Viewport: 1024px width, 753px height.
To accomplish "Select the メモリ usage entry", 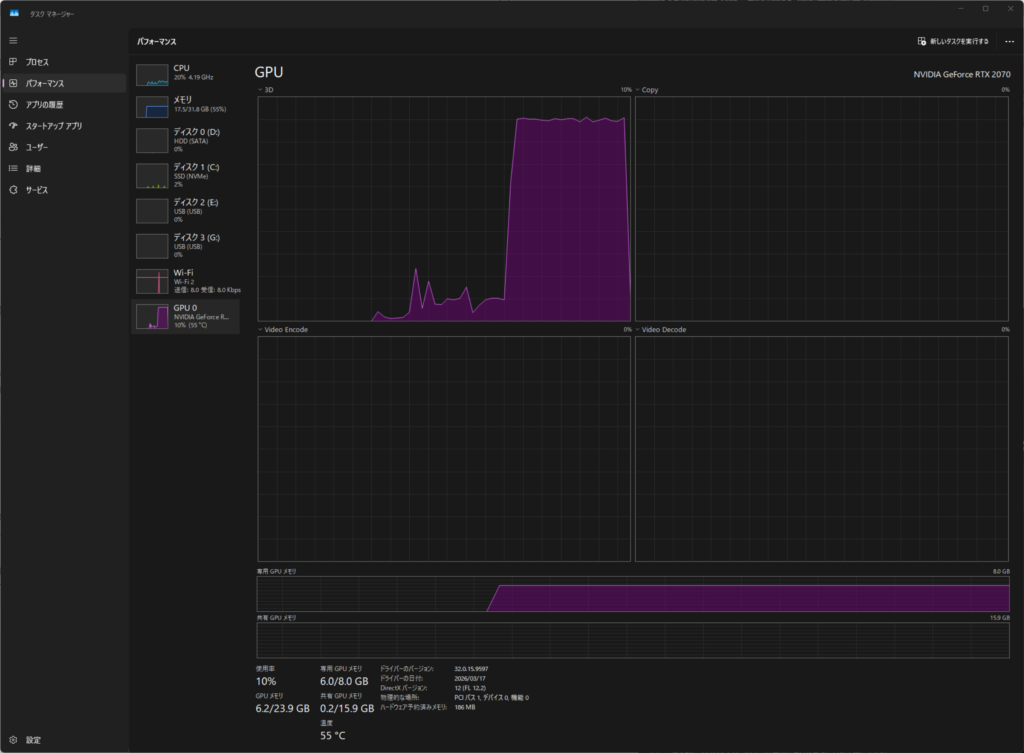I will (x=186, y=106).
